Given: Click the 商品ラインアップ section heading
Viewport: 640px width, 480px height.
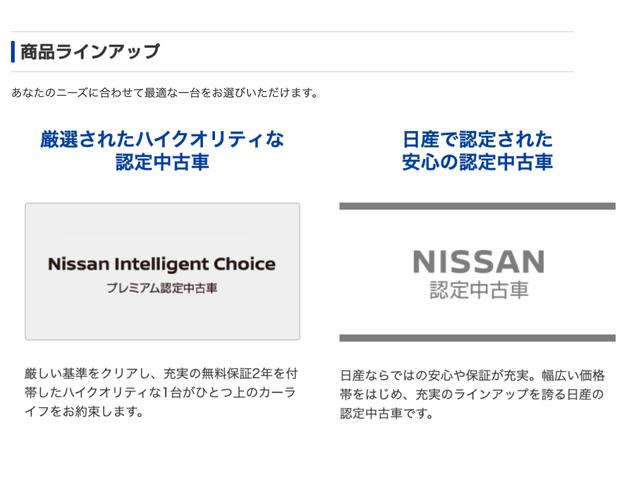Looking at the screenshot, I should click(x=90, y=51).
